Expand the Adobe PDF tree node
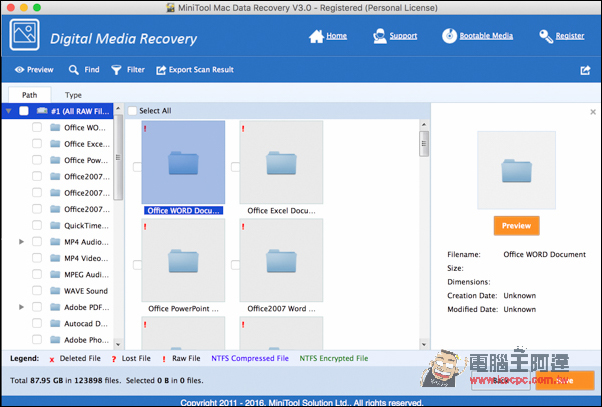This screenshot has height=407, width=602. click(x=22, y=307)
